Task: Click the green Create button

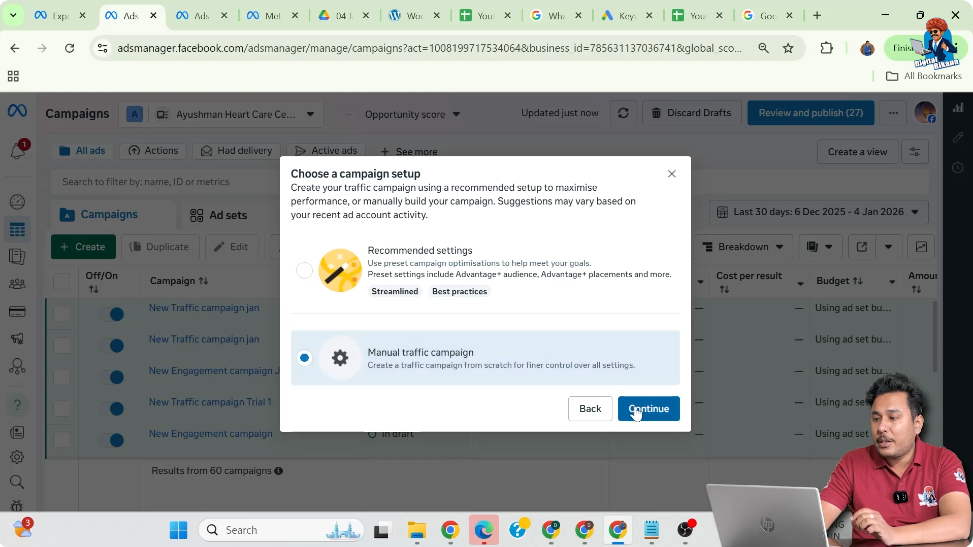Action: pos(83,246)
